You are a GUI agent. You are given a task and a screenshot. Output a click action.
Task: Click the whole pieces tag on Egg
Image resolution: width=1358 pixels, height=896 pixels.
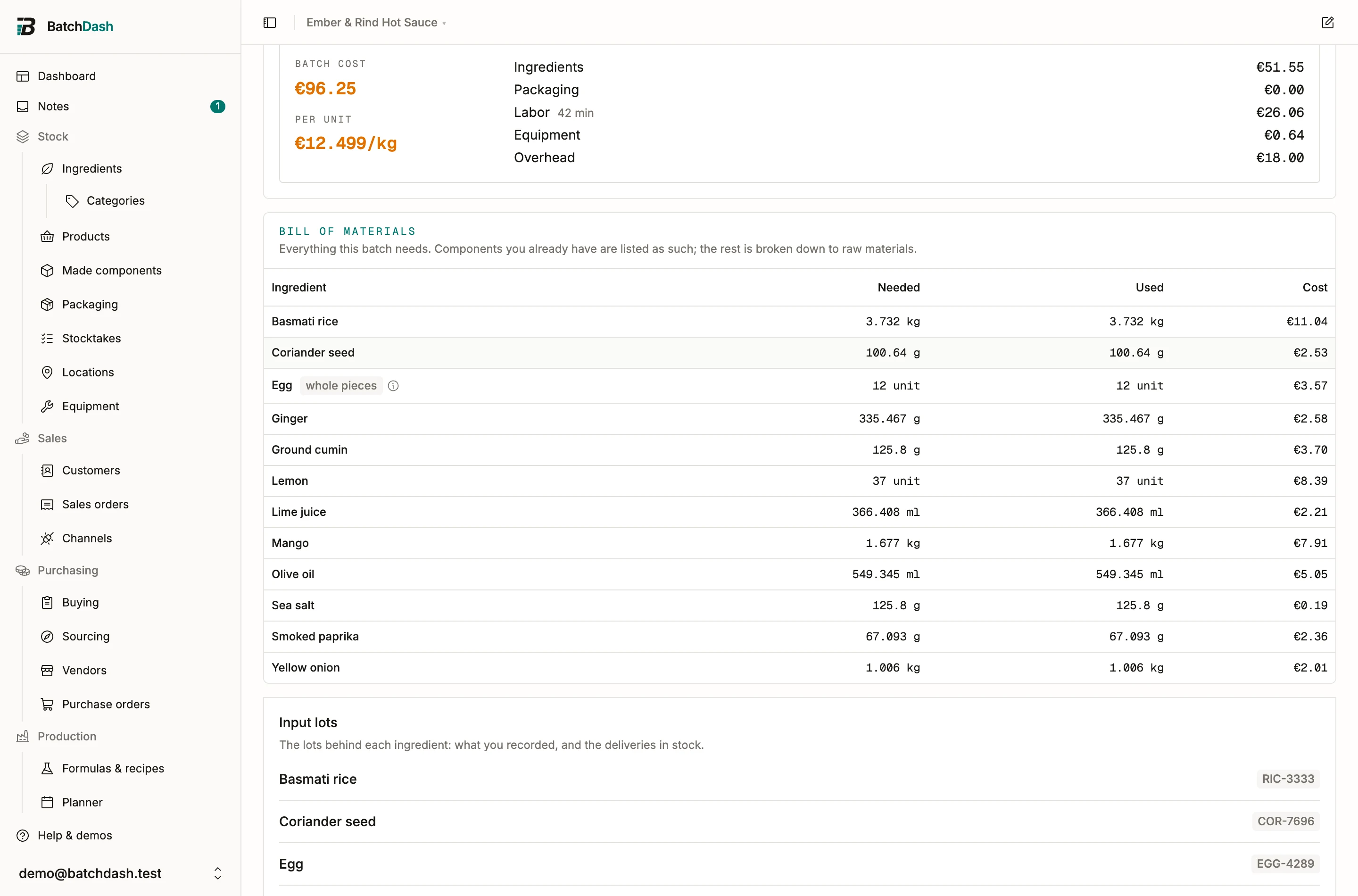coord(341,386)
